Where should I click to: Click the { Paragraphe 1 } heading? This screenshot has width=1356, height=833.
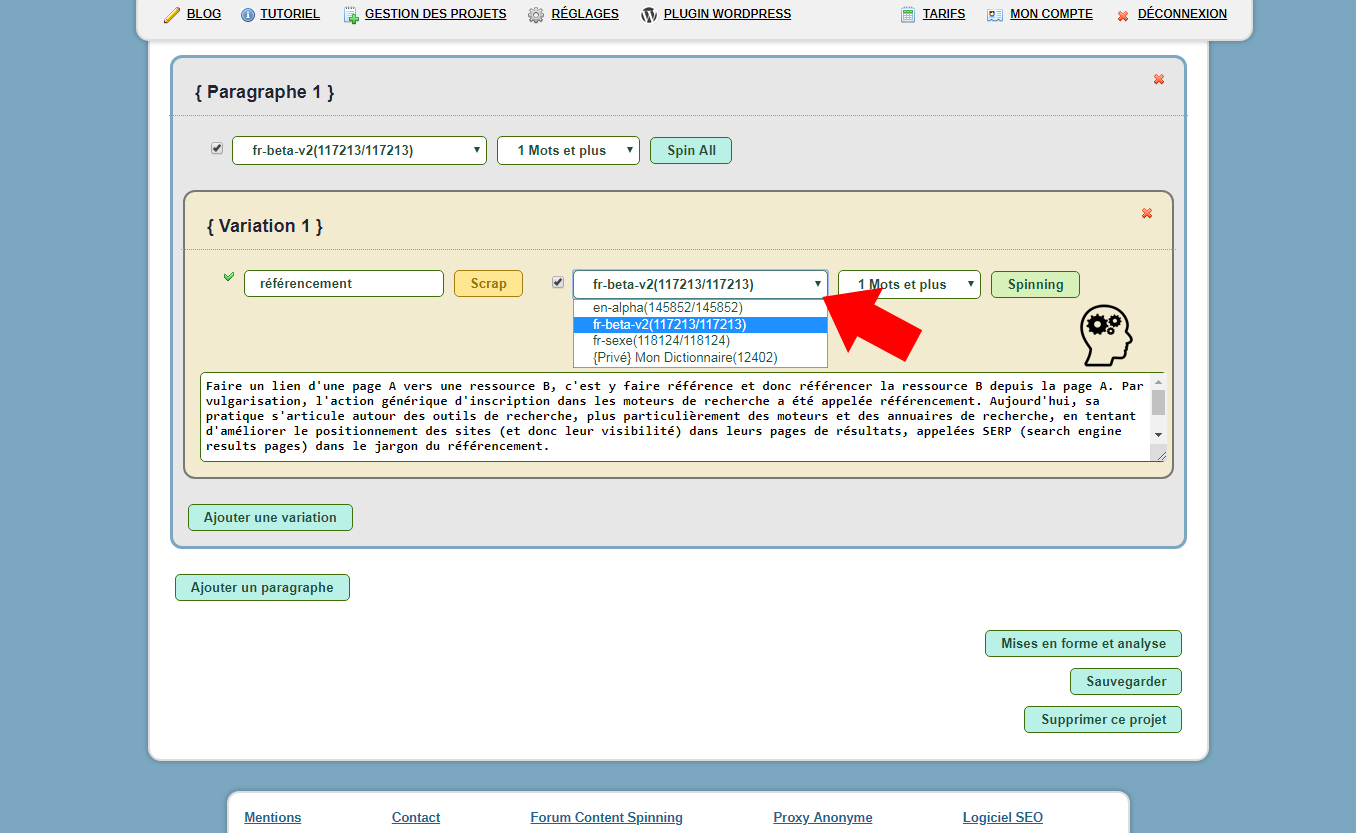[x=265, y=92]
